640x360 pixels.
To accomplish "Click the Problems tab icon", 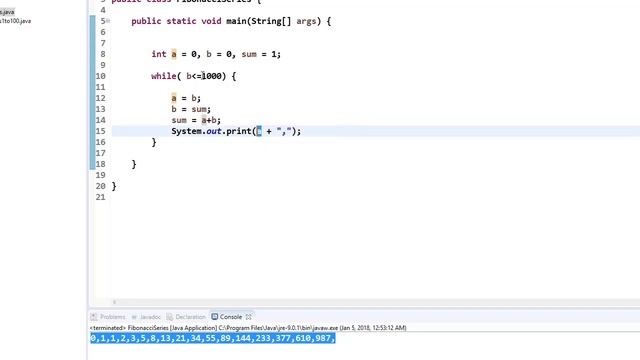I will click(x=94, y=317).
